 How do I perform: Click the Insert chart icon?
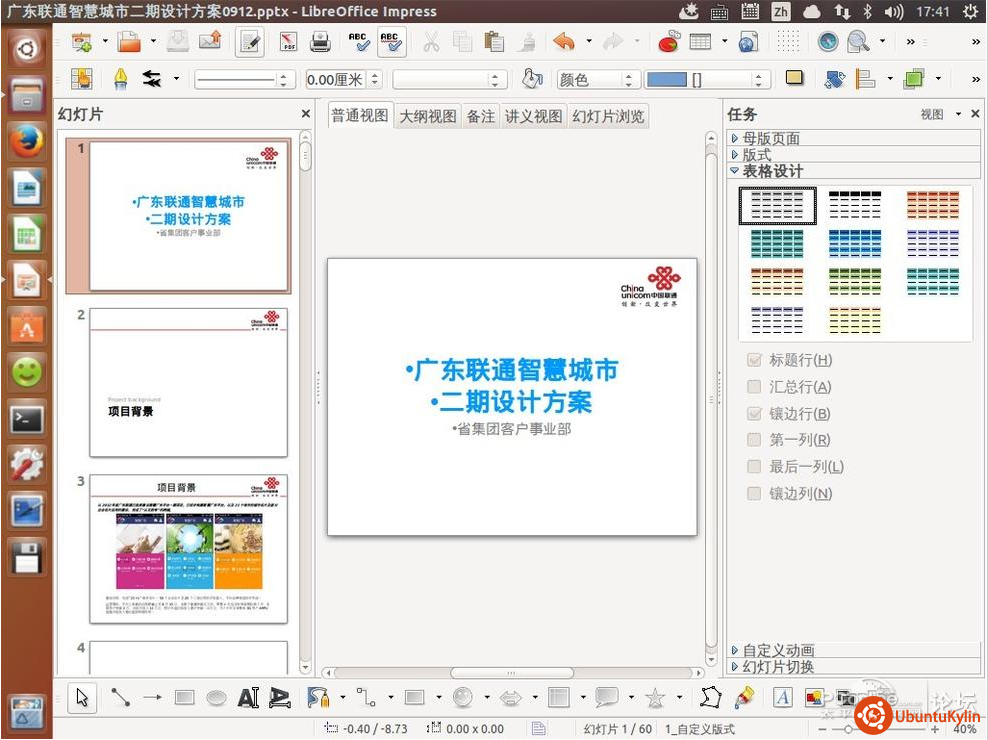(x=669, y=42)
